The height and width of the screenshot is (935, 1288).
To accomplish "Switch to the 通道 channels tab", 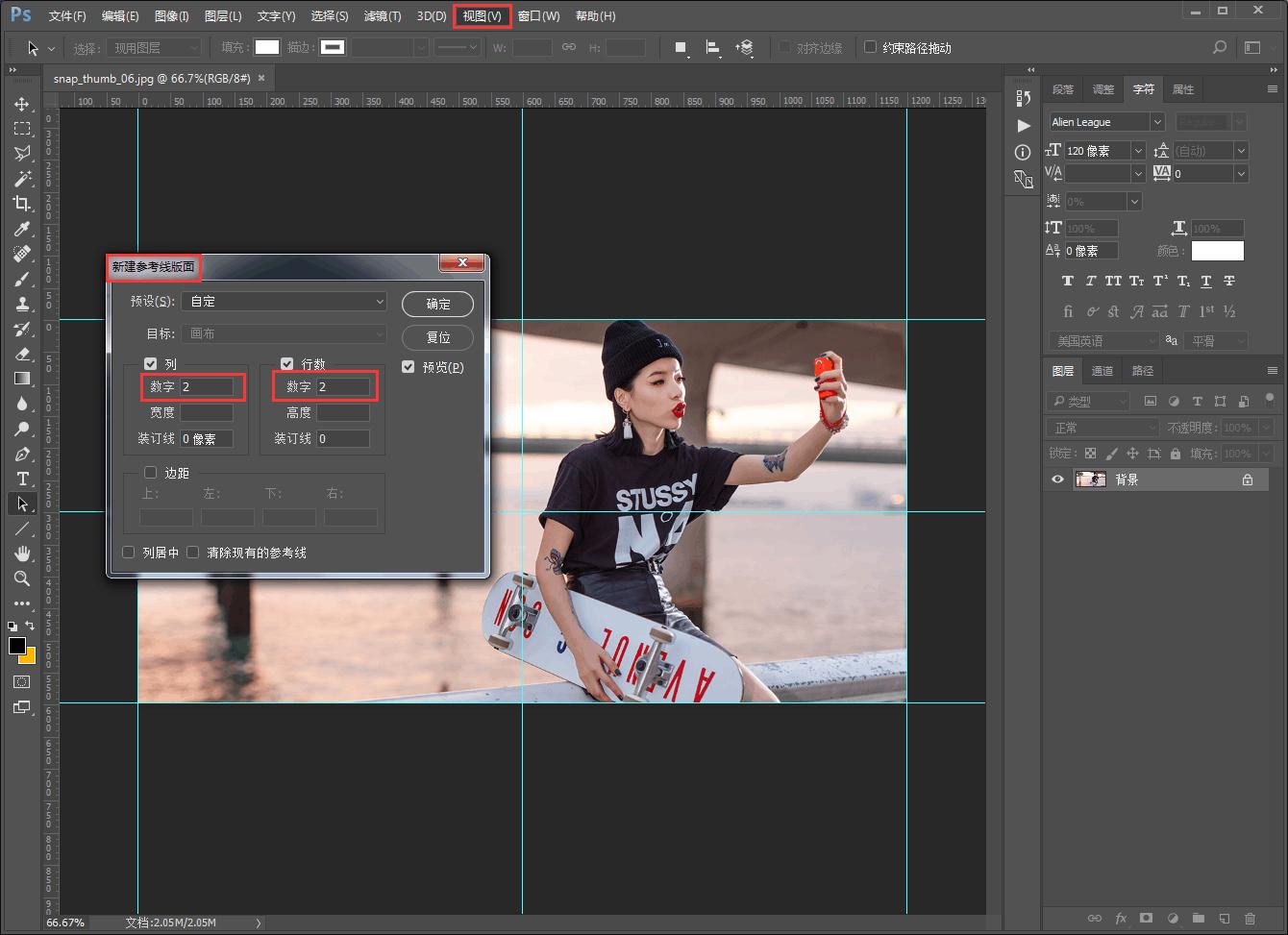I will pyautogui.click(x=1102, y=371).
